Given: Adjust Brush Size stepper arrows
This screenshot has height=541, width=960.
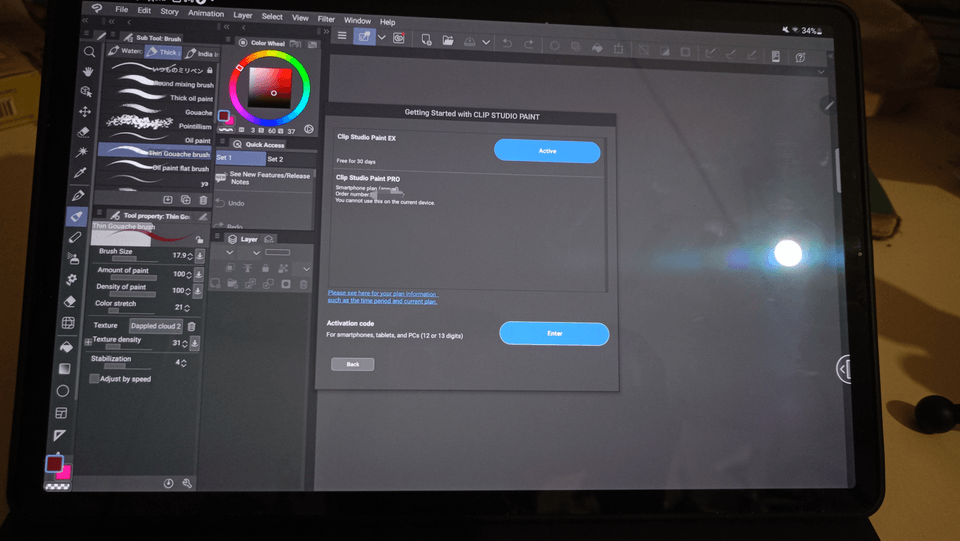Looking at the screenshot, I should click(x=190, y=256).
